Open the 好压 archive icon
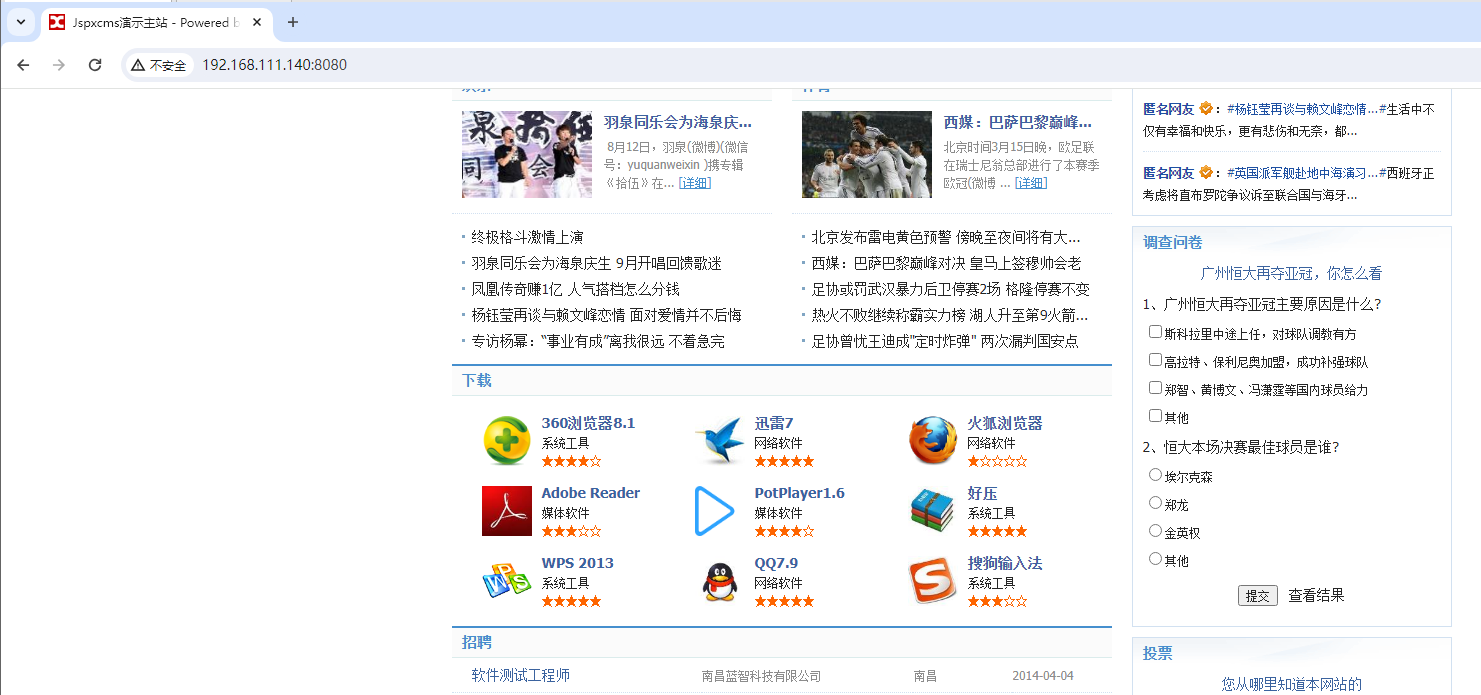Viewport: 1481px width, 695px height. (933, 511)
